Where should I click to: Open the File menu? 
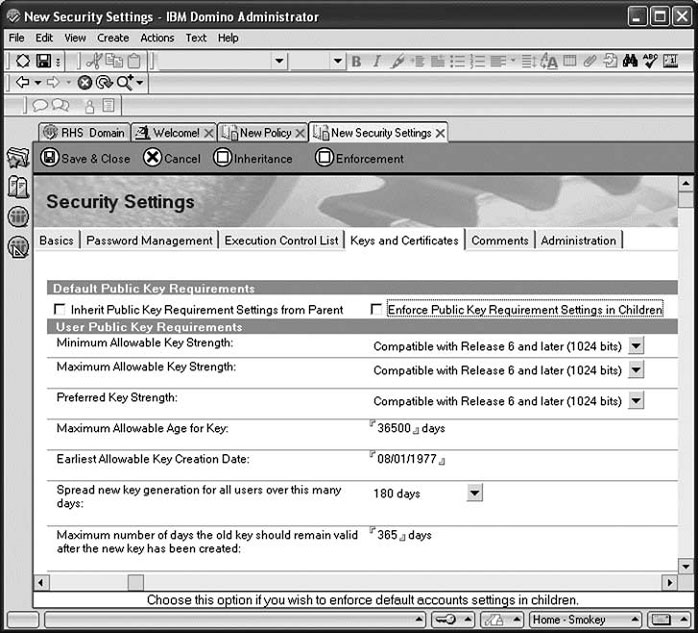[16, 38]
